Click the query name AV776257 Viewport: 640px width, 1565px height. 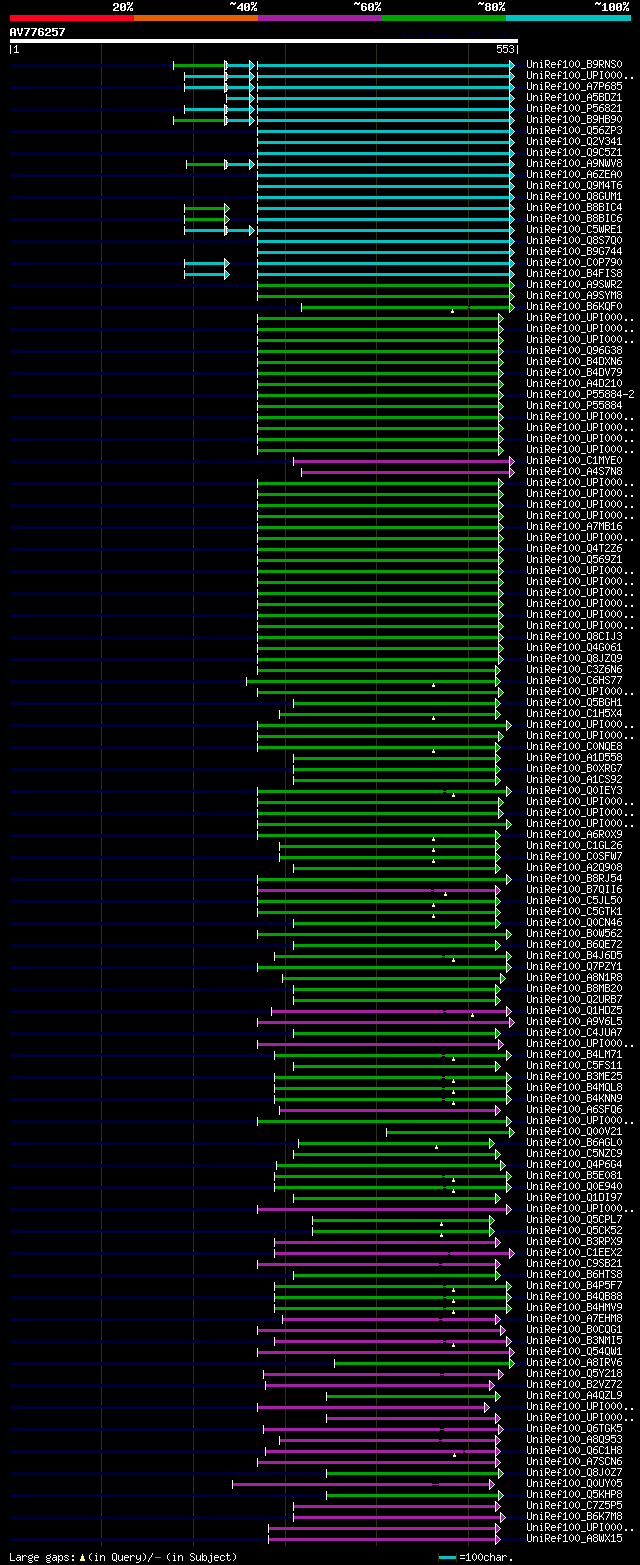click(x=38, y=32)
